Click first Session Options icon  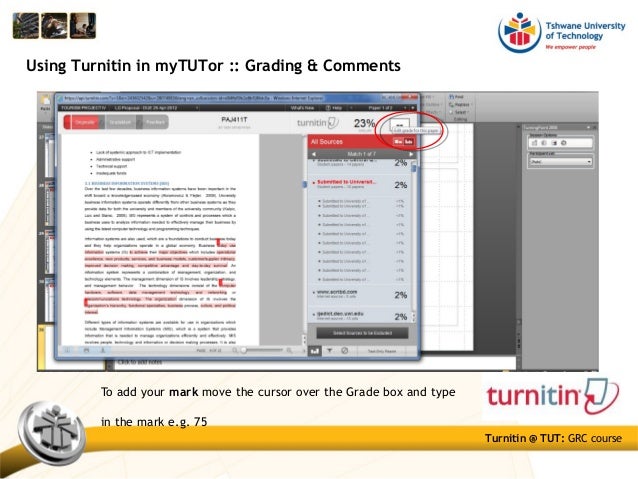535,143
